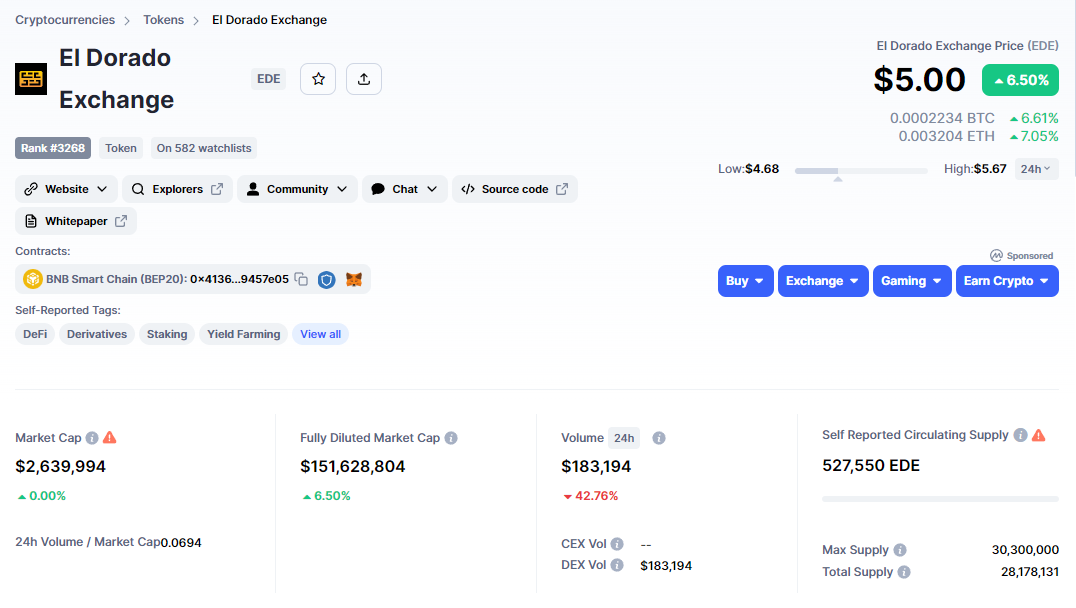Image resolution: width=1076 pixels, height=608 pixels.
Task: Click the BNB Smart Chain coin icon
Action: [32, 279]
